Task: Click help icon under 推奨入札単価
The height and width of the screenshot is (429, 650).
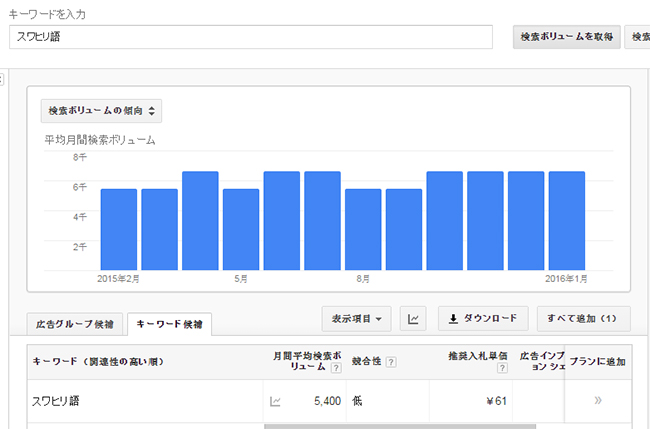Action: 502,368
